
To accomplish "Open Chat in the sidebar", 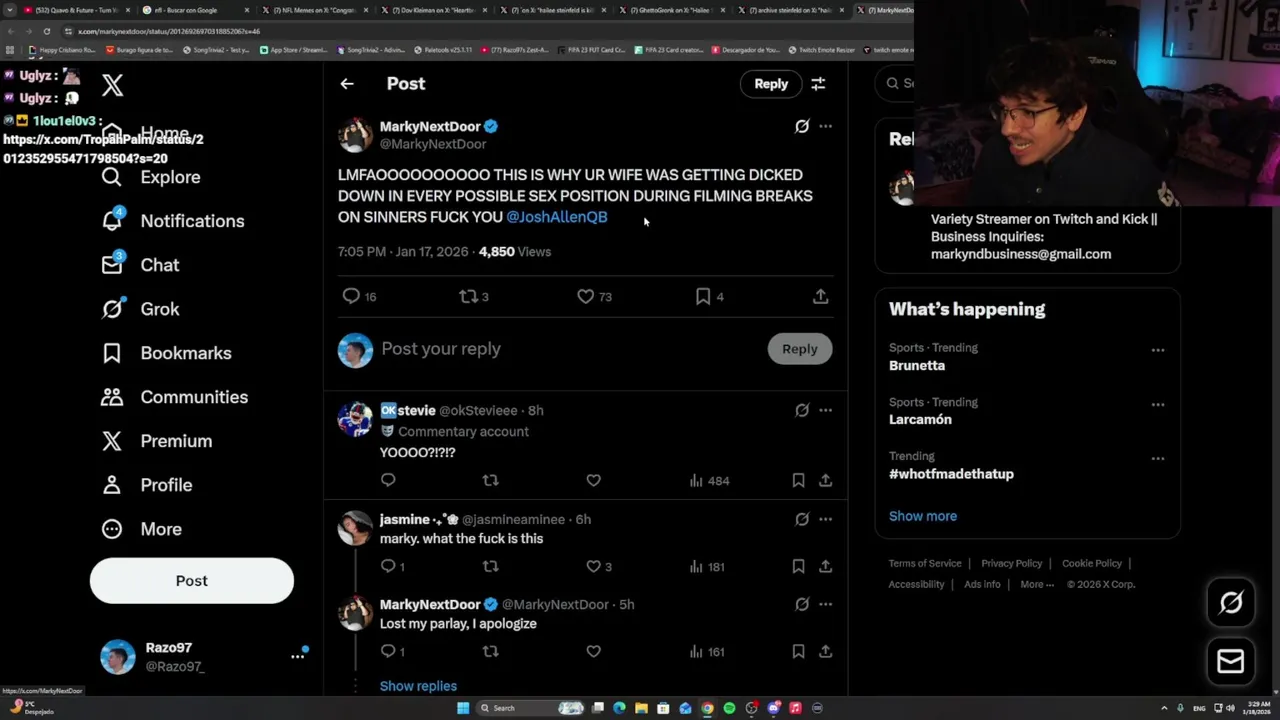I will click(x=140, y=265).
